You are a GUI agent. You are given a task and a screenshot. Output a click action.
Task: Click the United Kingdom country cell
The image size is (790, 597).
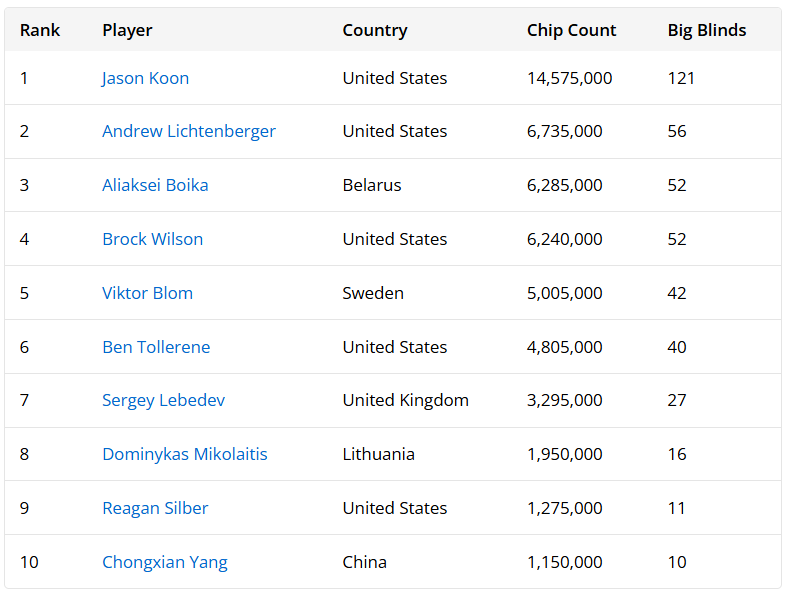[x=406, y=401]
